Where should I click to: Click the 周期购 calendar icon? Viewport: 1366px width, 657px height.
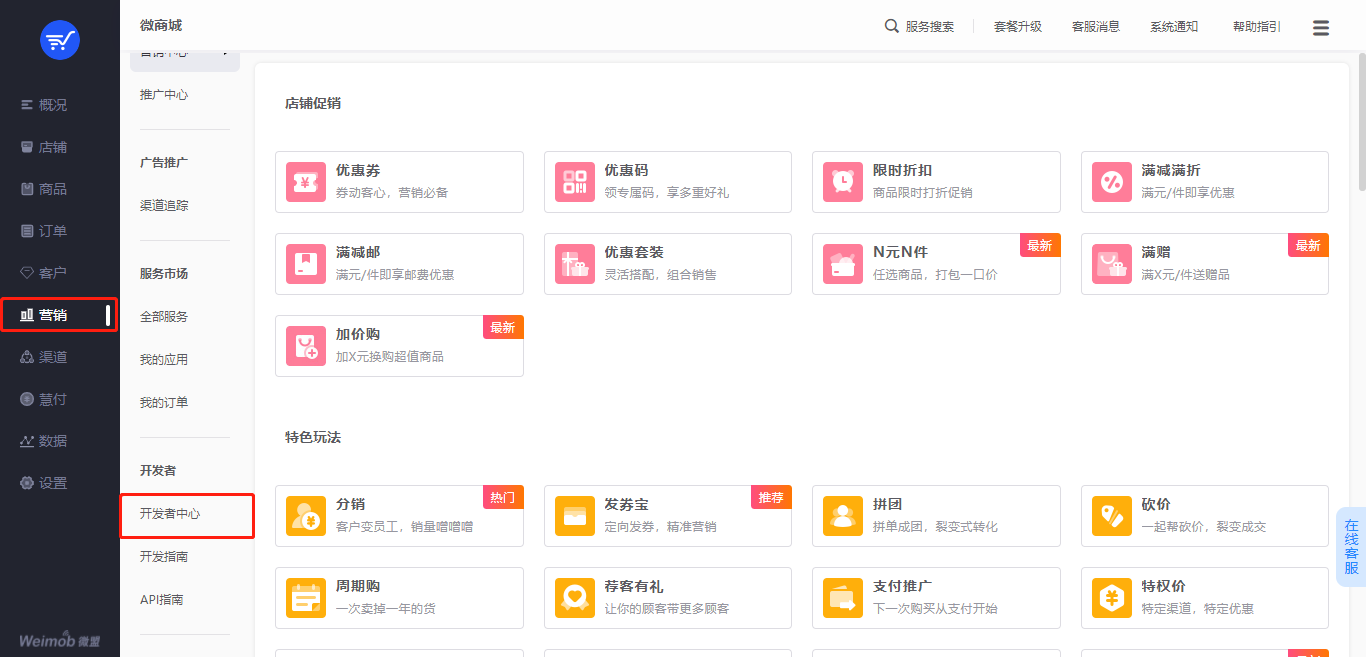(306, 598)
